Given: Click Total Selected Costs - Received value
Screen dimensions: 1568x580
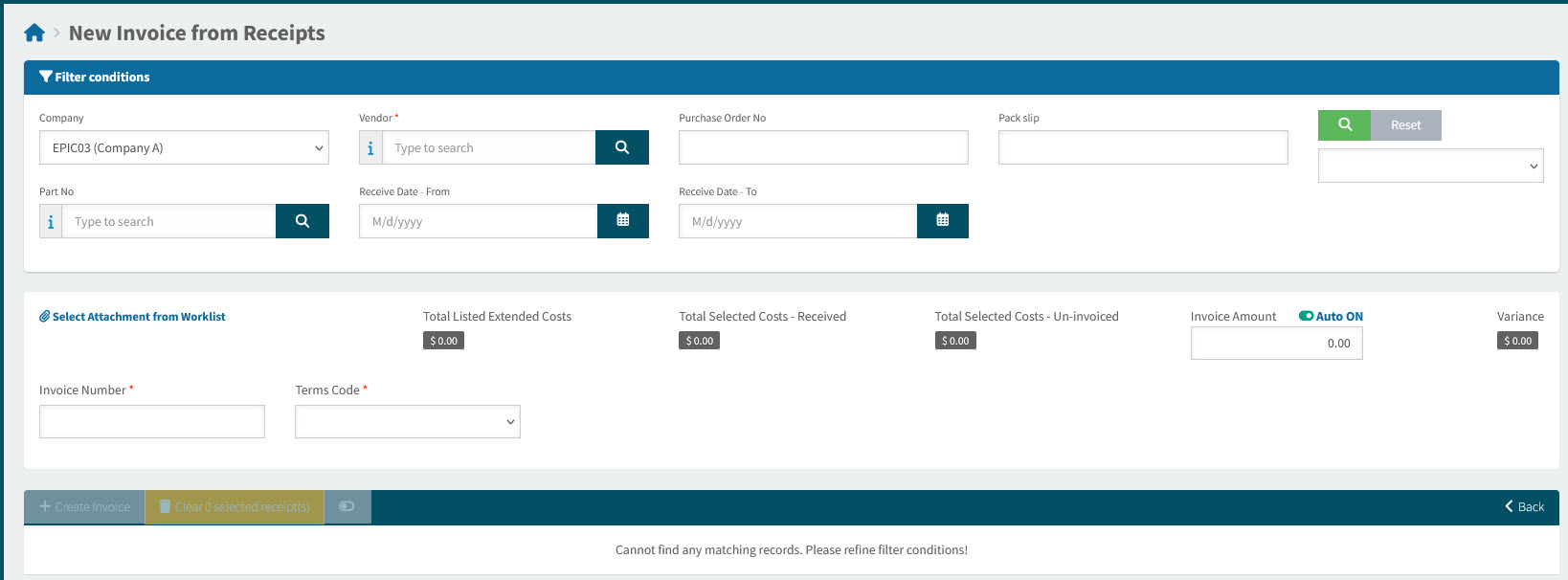Looking at the screenshot, I should tap(700, 341).
